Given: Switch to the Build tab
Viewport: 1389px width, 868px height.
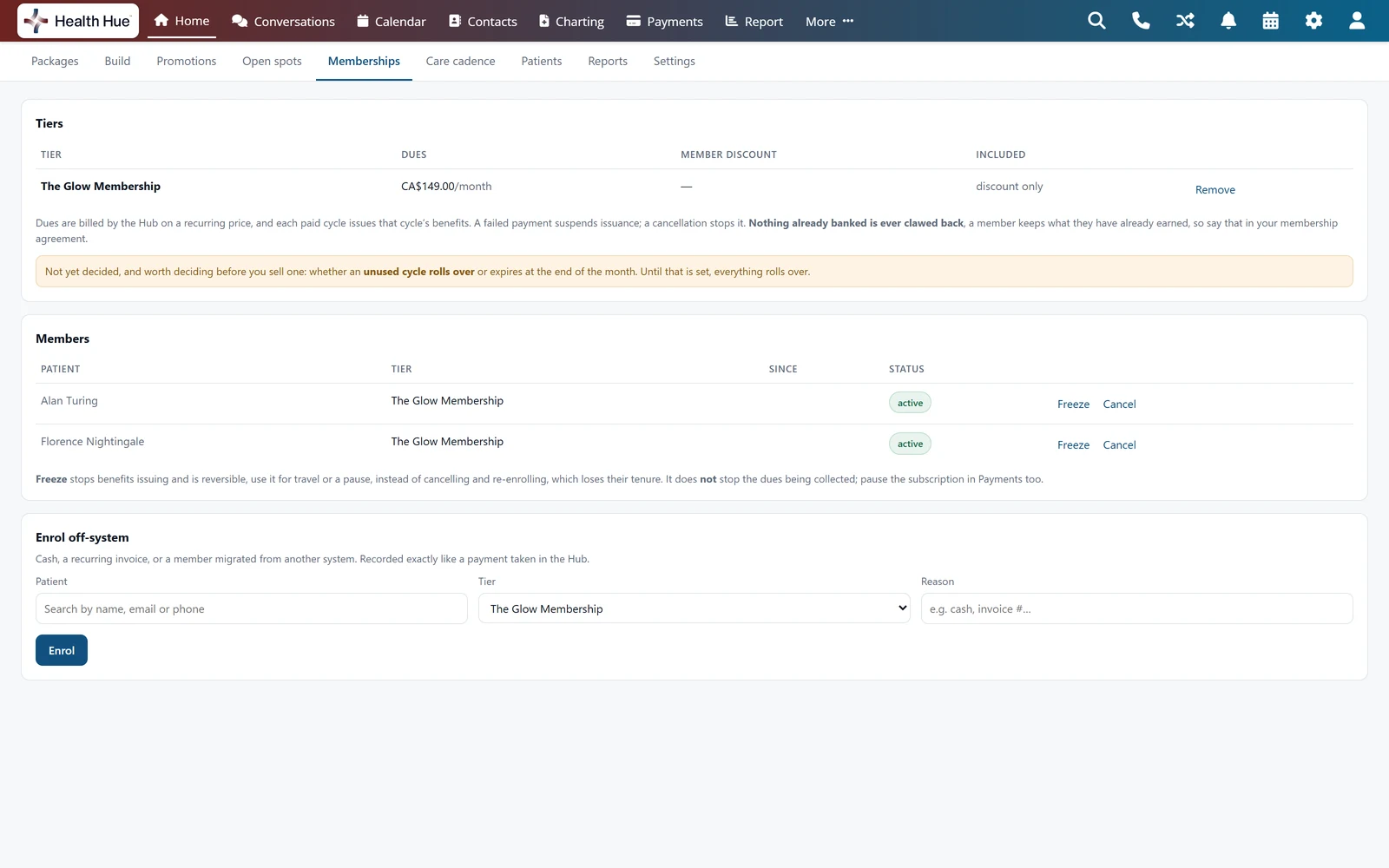Looking at the screenshot, I should (117, 61).
